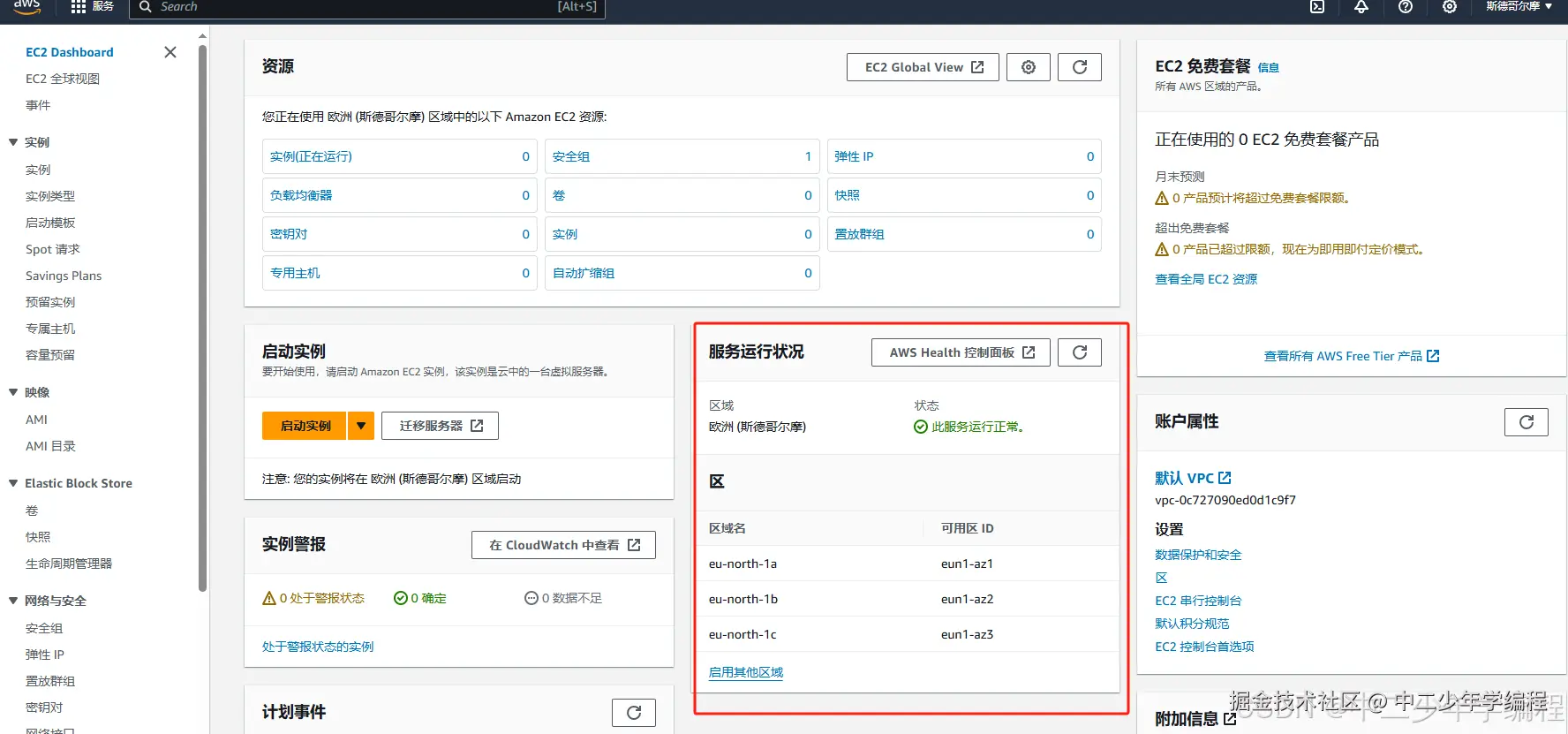
Task: Select the eun1-az2 zone ID text
Action: (968, 599)
